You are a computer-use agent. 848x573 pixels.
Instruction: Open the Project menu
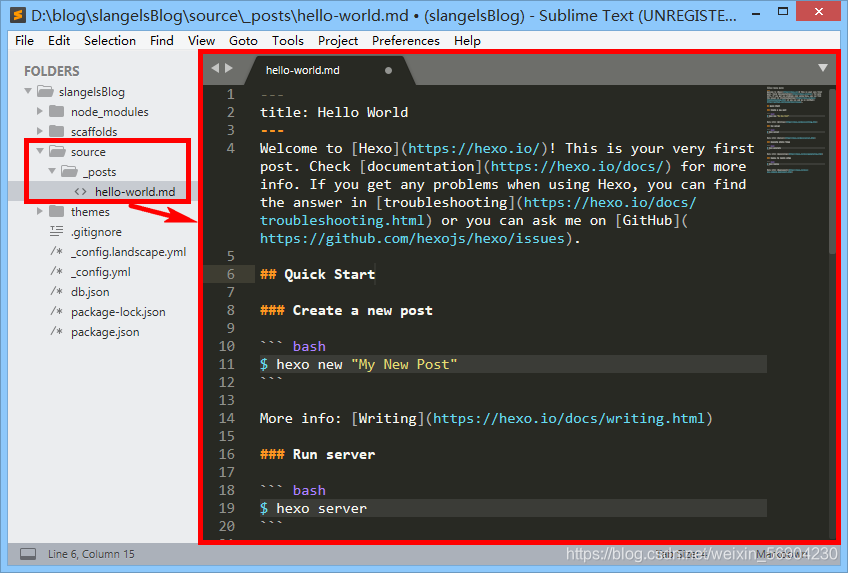click(x=338, y=41)
